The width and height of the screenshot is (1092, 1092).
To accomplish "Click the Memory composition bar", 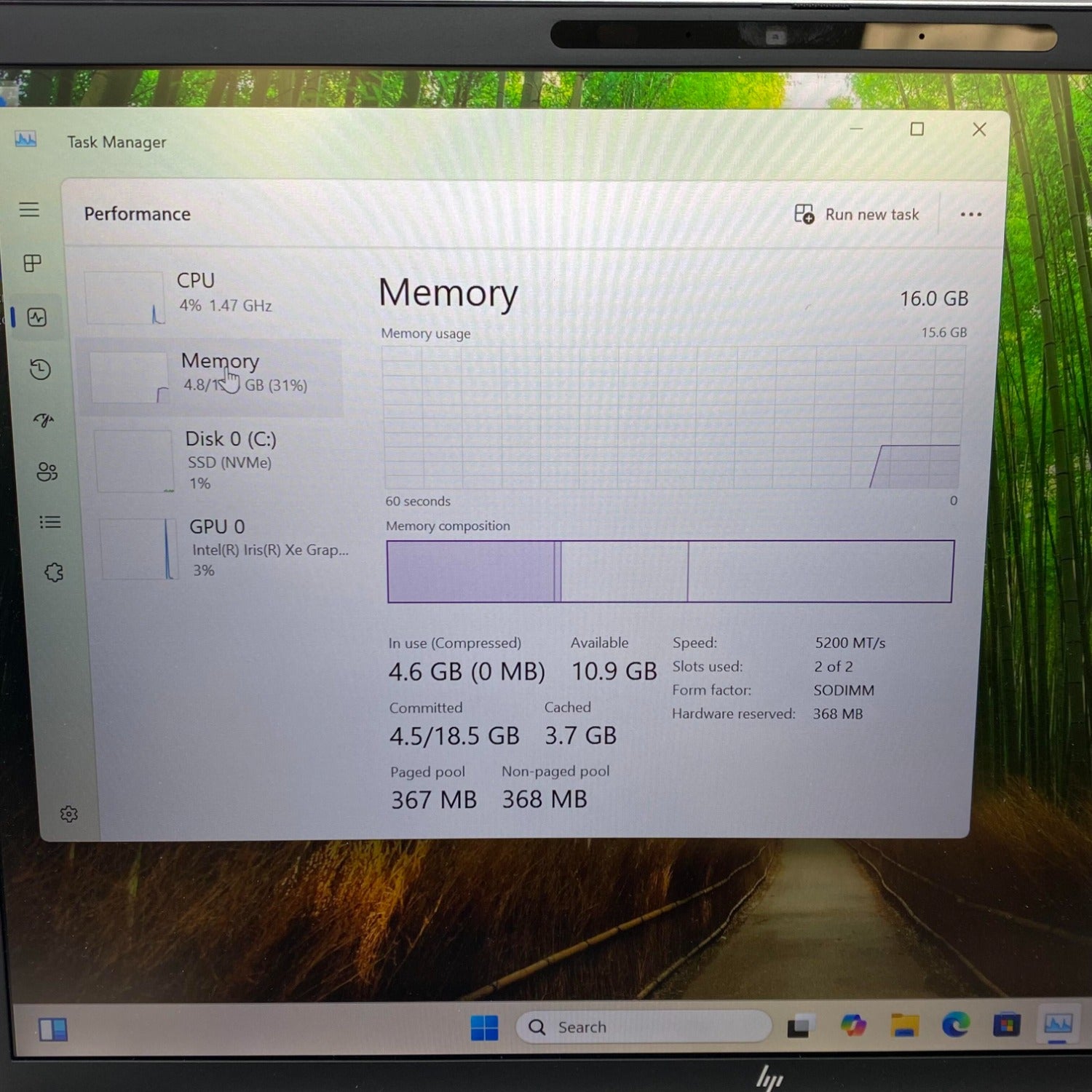I will click(x=670, y=571).
